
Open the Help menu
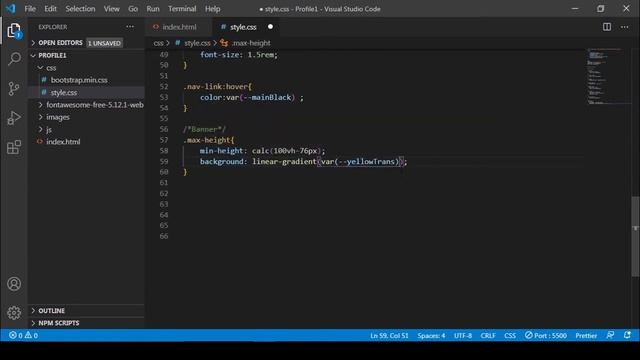tap(213, 9)
